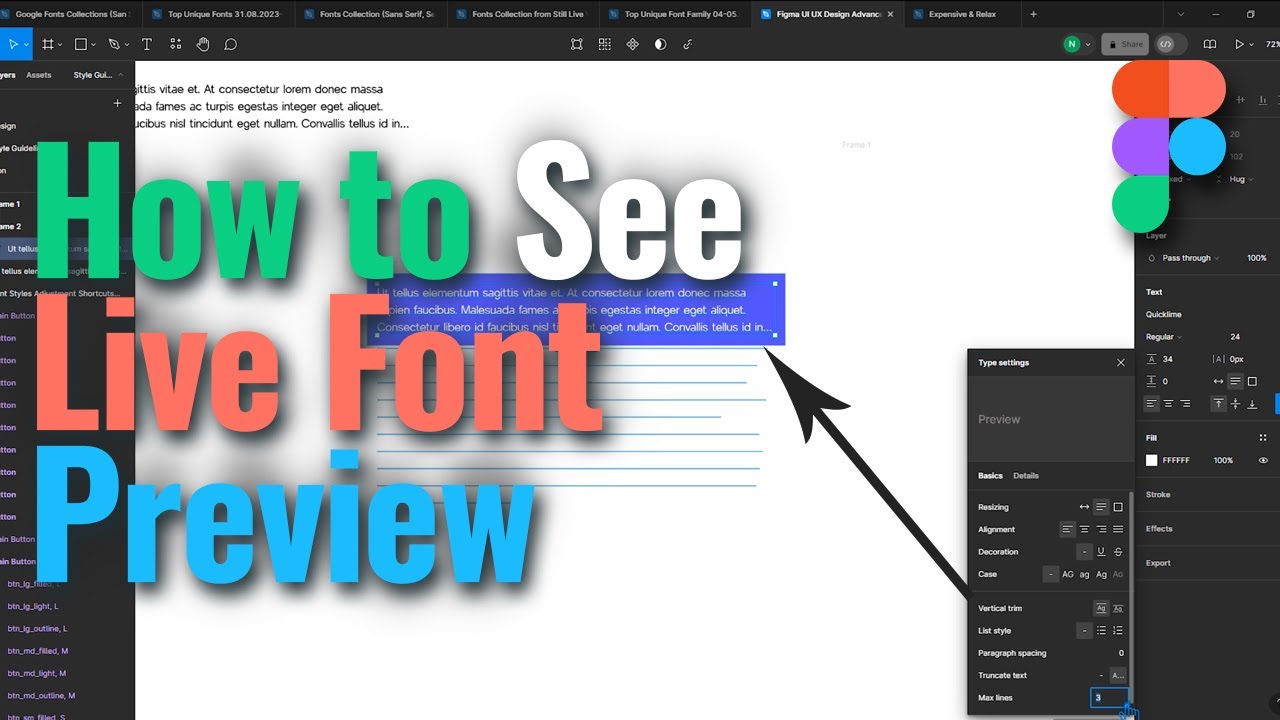This screenshot has width=1280, height=720.
Task: Open the Comment tool
Action: coord(231,44)
